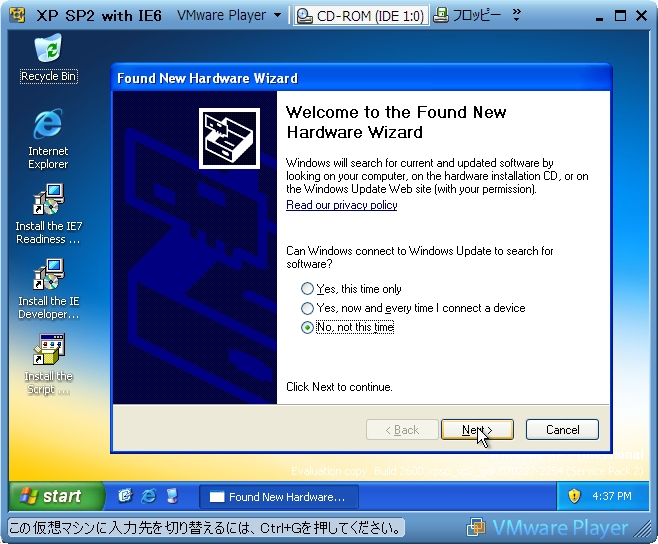Viewport: 658px width, 544px height.
Task: Click the CD-ROM (IDE 1:0) device button
Action: [x=361, y=16]
